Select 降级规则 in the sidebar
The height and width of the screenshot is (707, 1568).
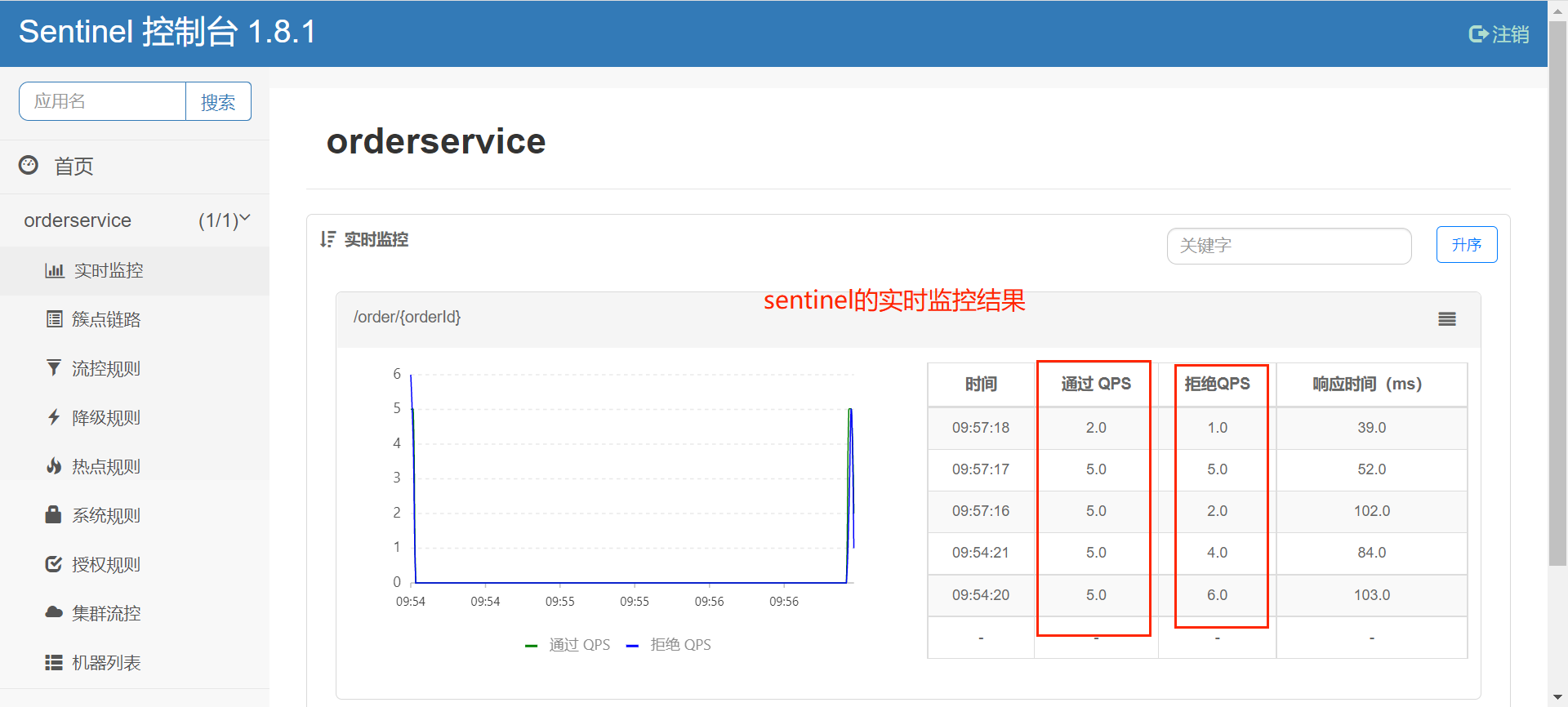click(135, 417)
